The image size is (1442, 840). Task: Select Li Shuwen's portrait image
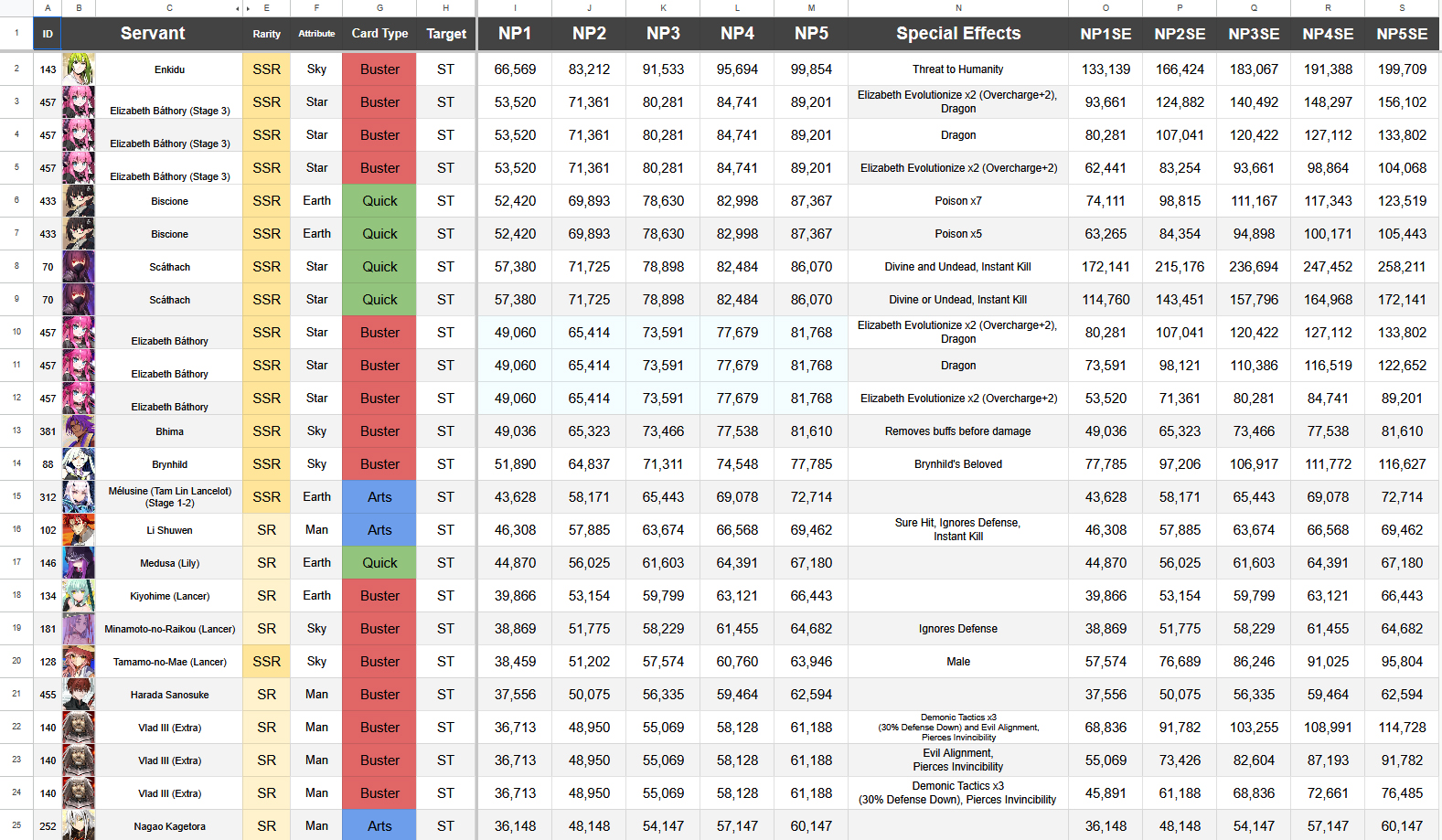click(x=79, y=530)
